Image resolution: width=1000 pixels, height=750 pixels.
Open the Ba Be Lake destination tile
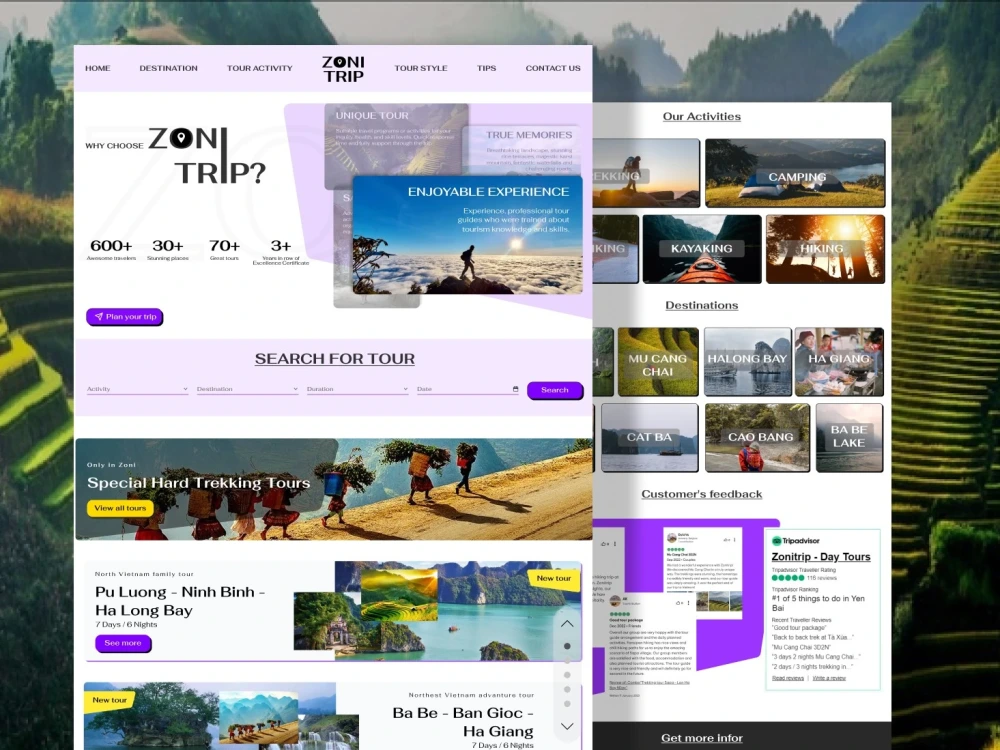click(849, 438)
